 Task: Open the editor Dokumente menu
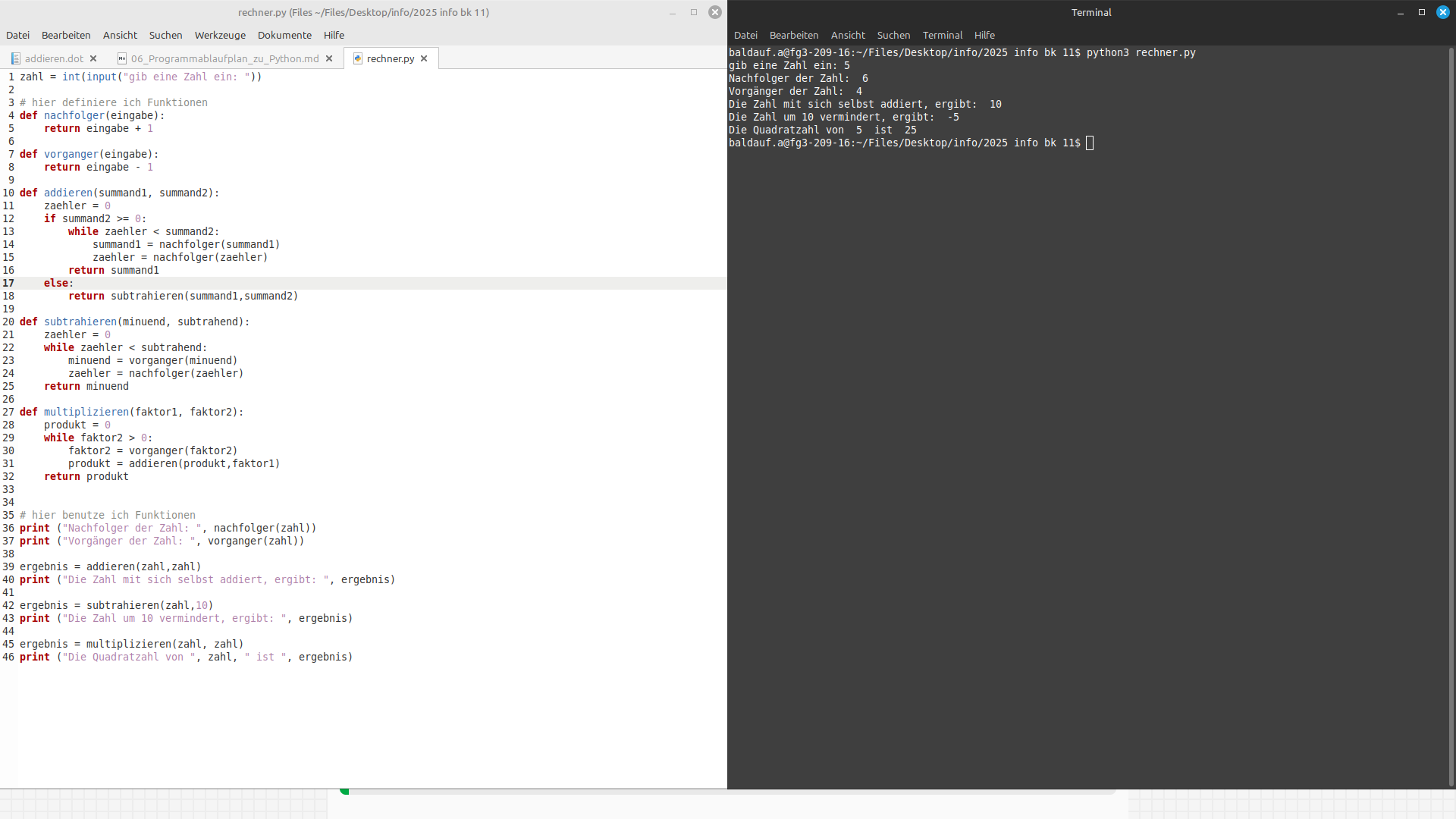(x=284, y=35)
